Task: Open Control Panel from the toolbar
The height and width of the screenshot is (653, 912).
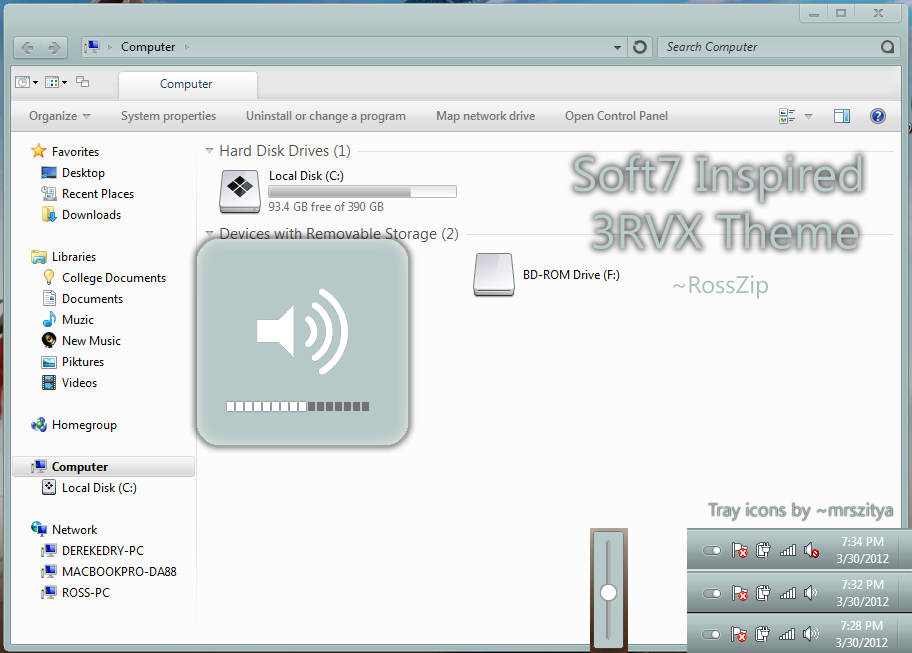Action: click(616, 115)
